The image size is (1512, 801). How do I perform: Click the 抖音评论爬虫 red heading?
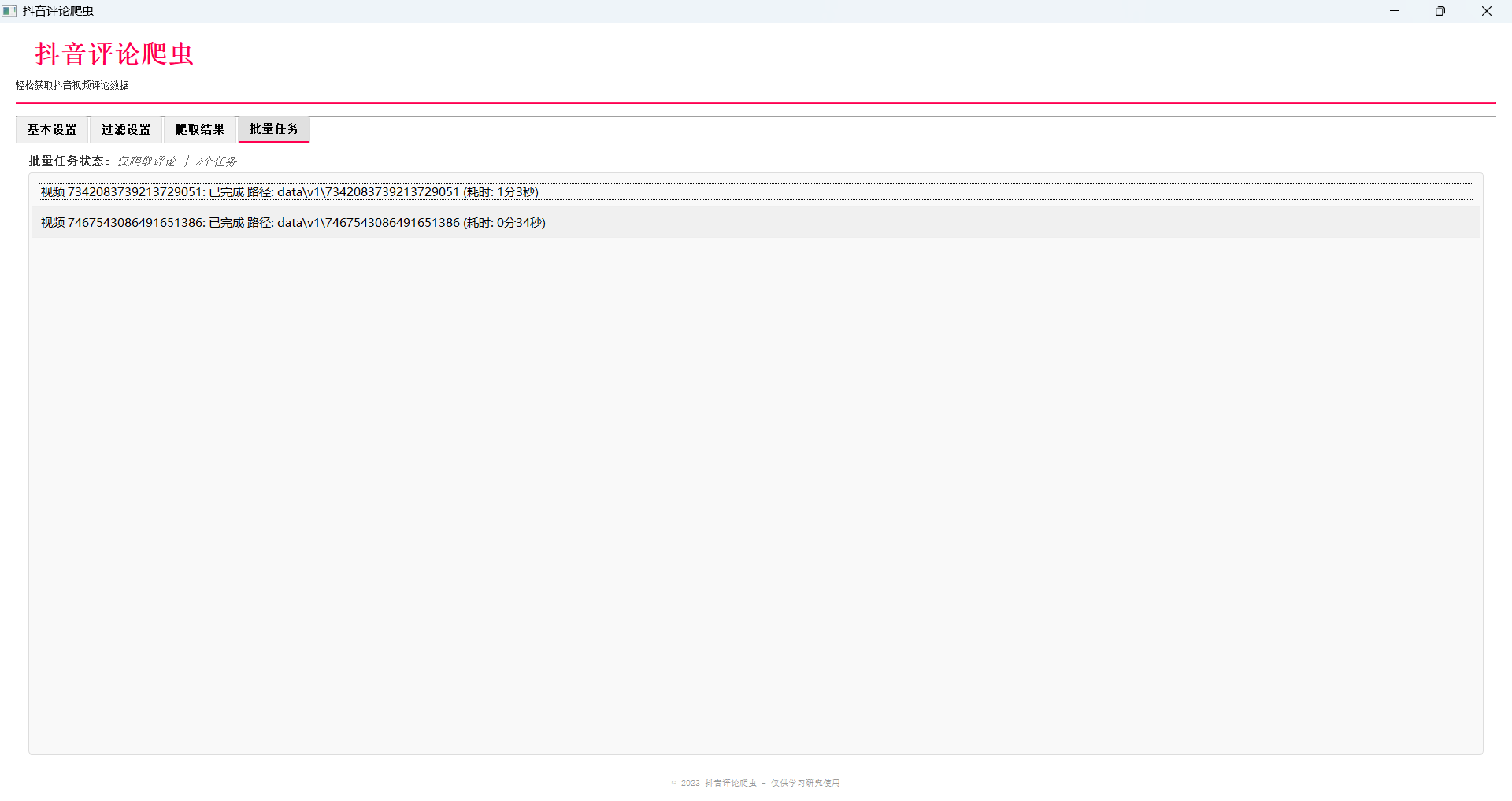pyautogui.click(x=114, y=54)
